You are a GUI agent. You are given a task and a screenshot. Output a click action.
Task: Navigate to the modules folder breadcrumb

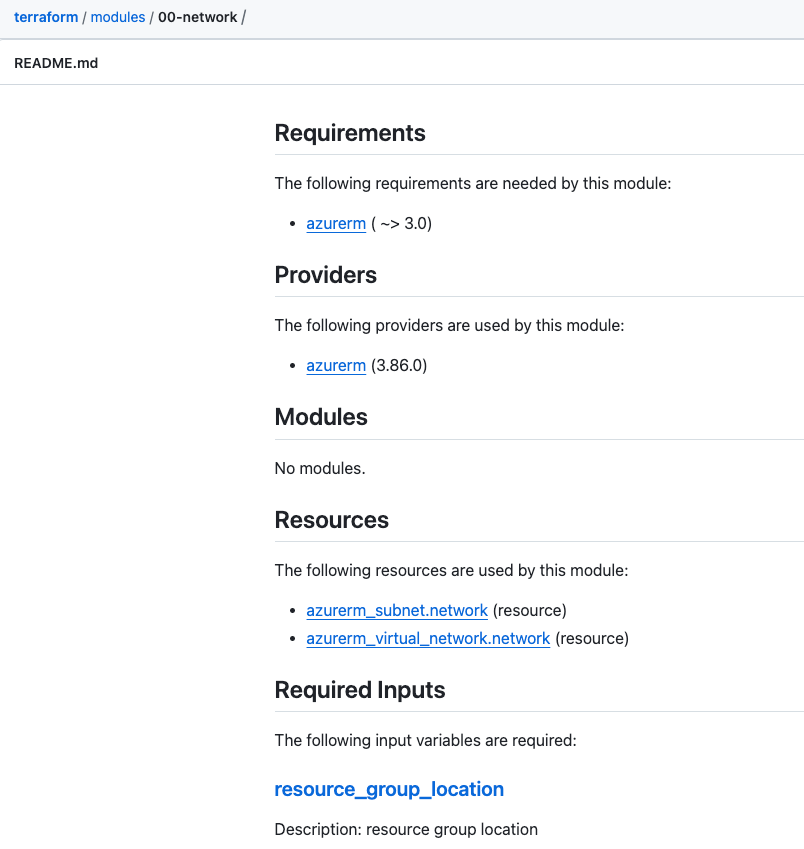point(117,16)
